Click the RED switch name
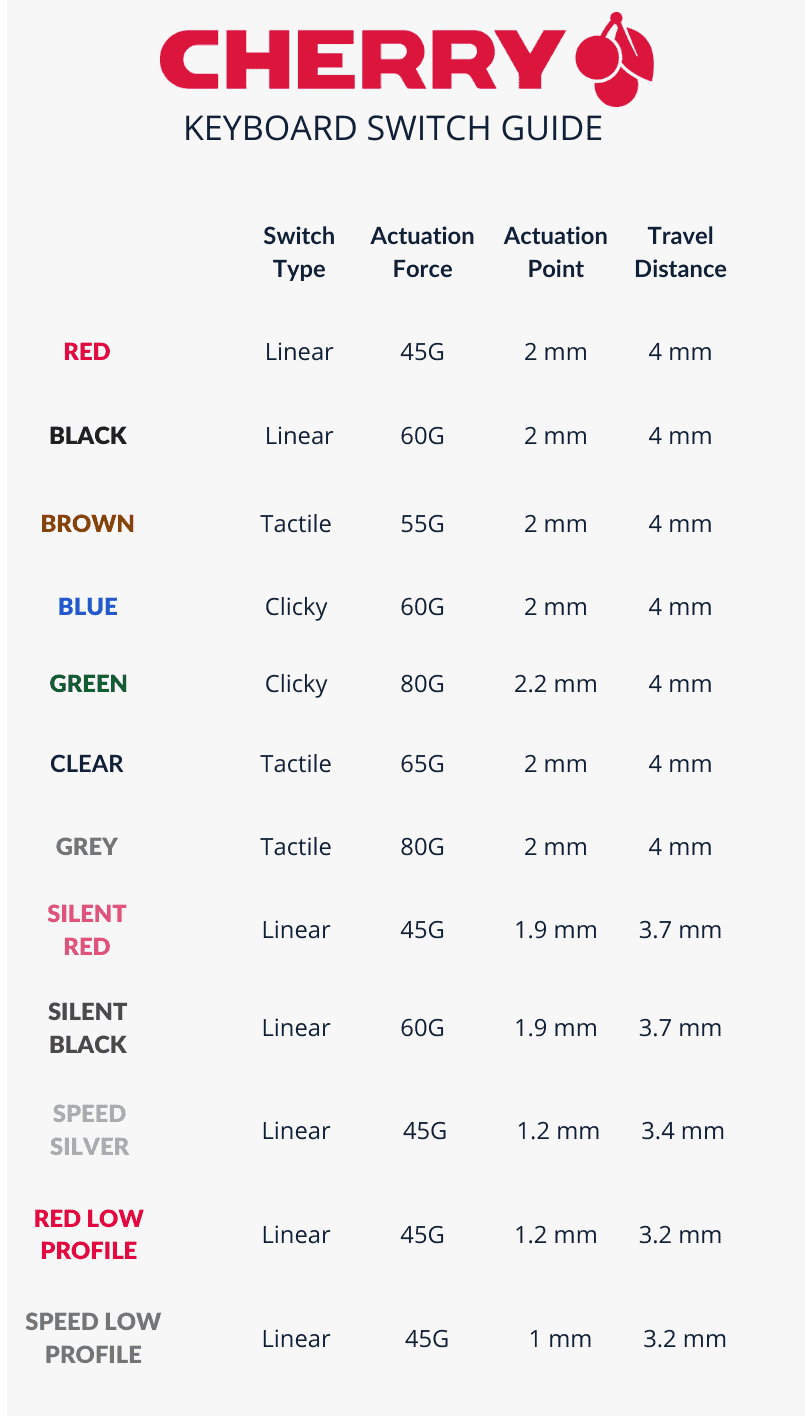The image size is (805, 1416). [x=87, y=352]
